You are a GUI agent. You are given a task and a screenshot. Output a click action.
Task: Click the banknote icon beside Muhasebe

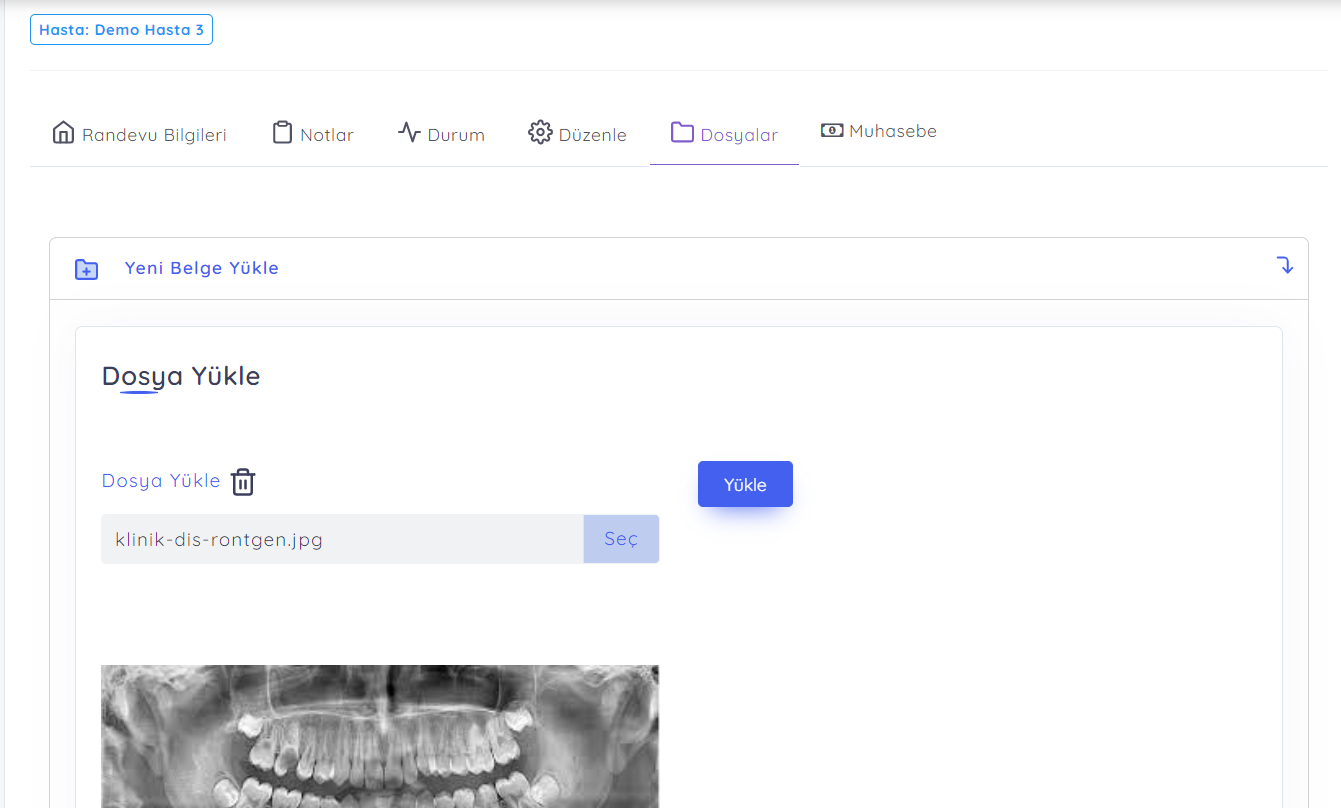point(832,131)
